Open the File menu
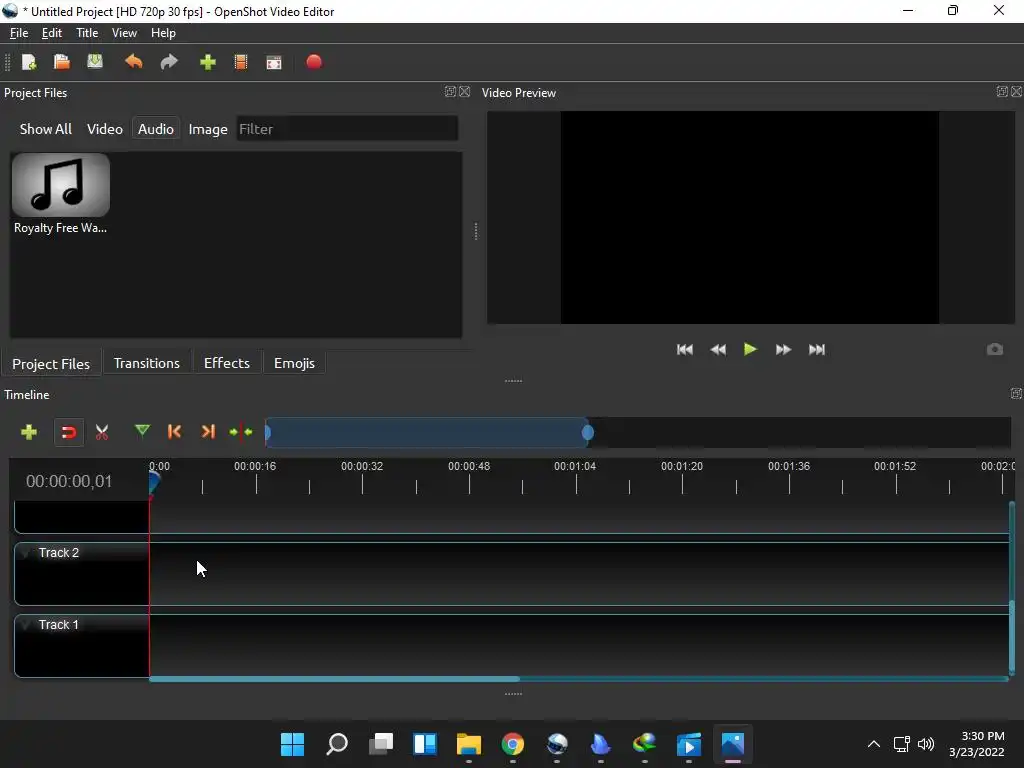This screenshot has width=1024, height=768. click(19, 33)
